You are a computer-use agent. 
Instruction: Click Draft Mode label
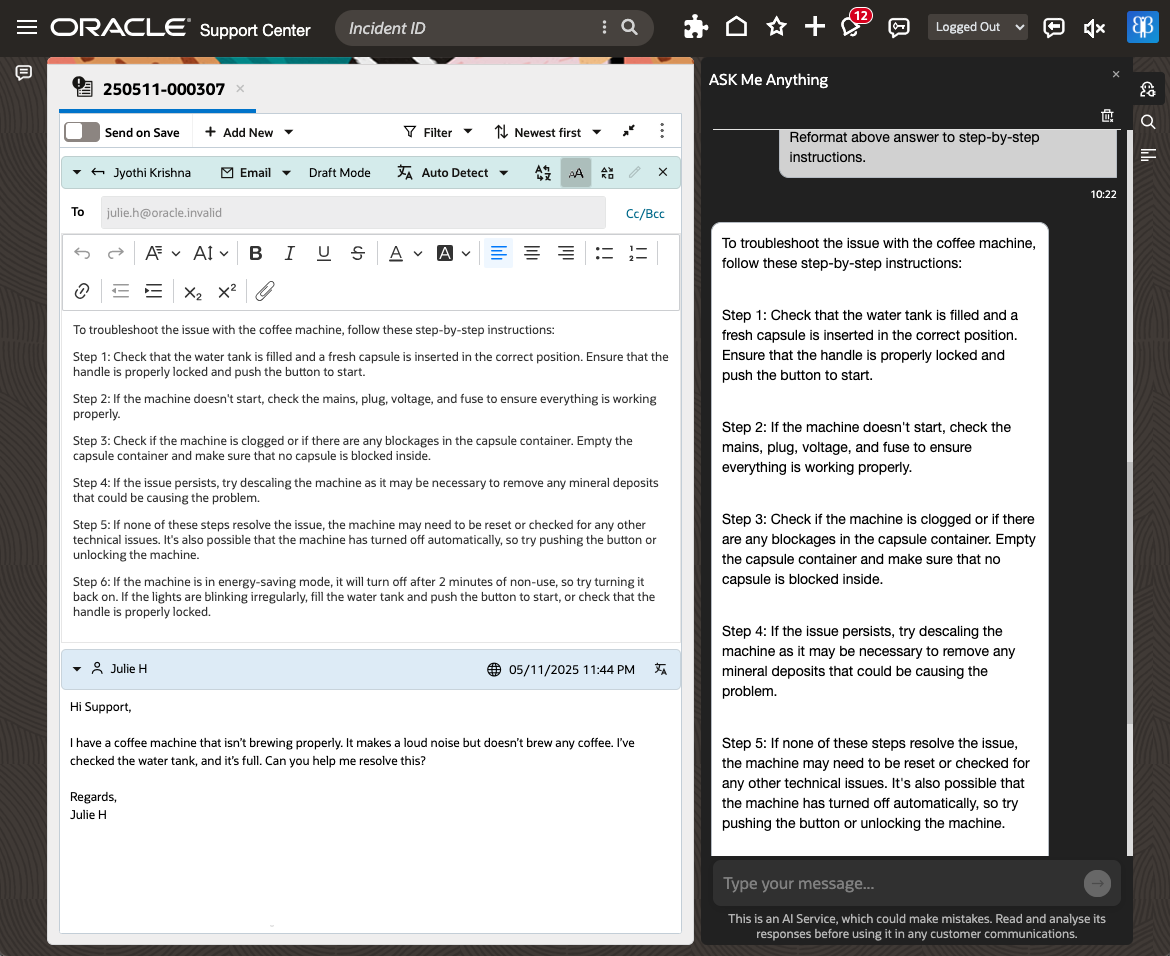point(340,172)
